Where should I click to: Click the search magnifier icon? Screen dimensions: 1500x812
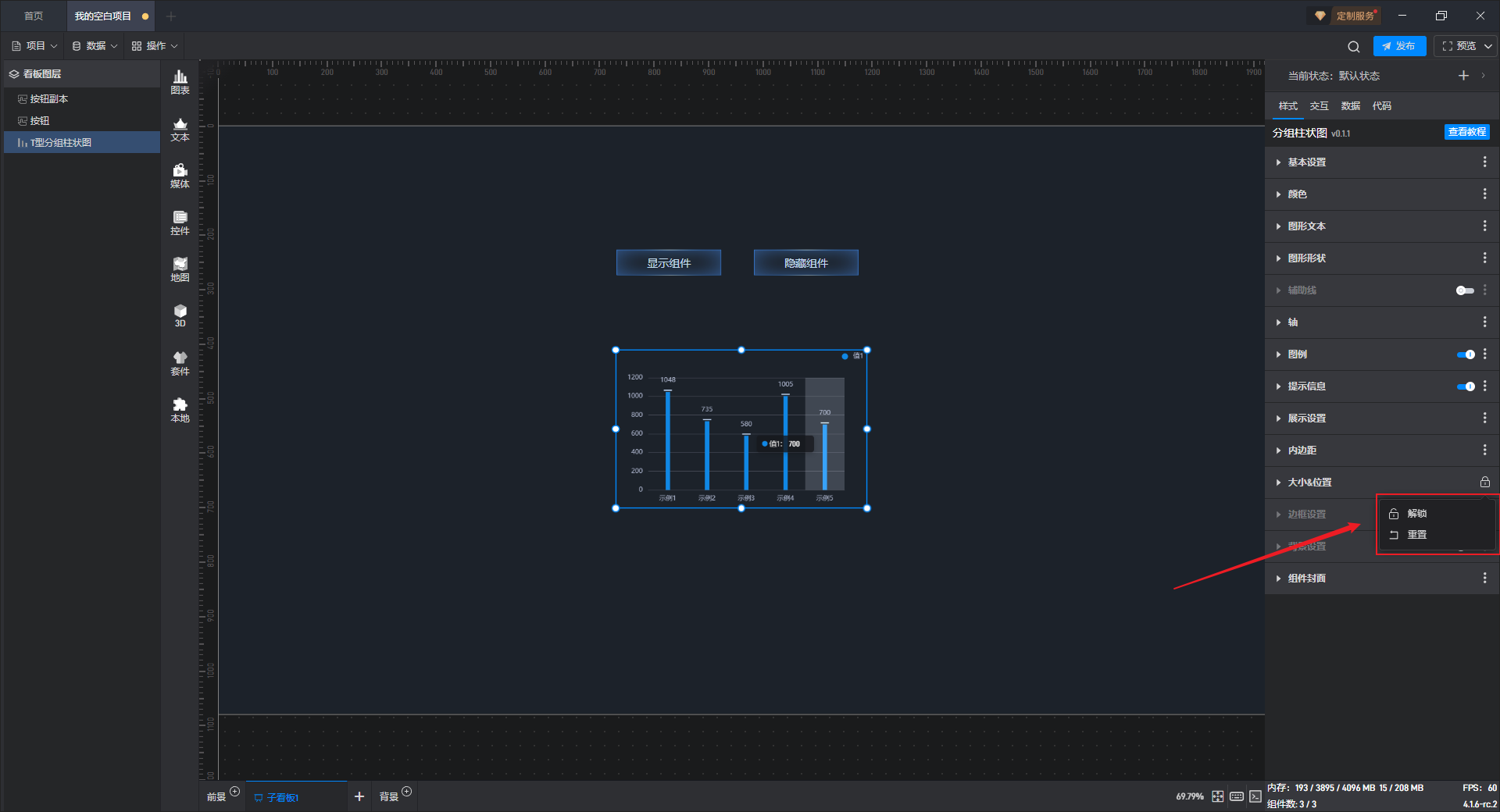[x=1353, y=47]
